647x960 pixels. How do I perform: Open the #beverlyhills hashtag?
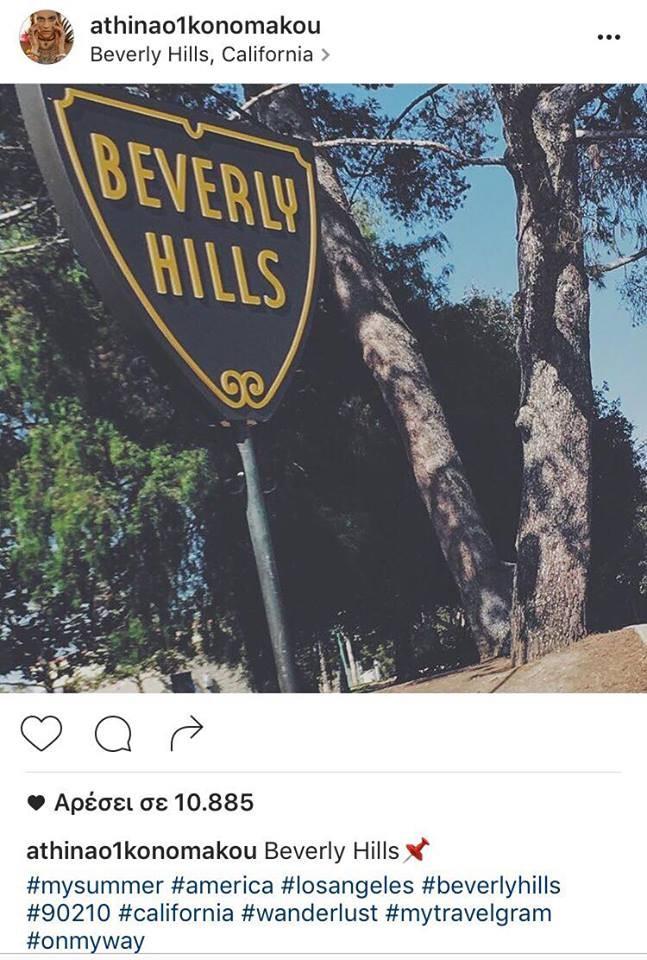point(492,886)
